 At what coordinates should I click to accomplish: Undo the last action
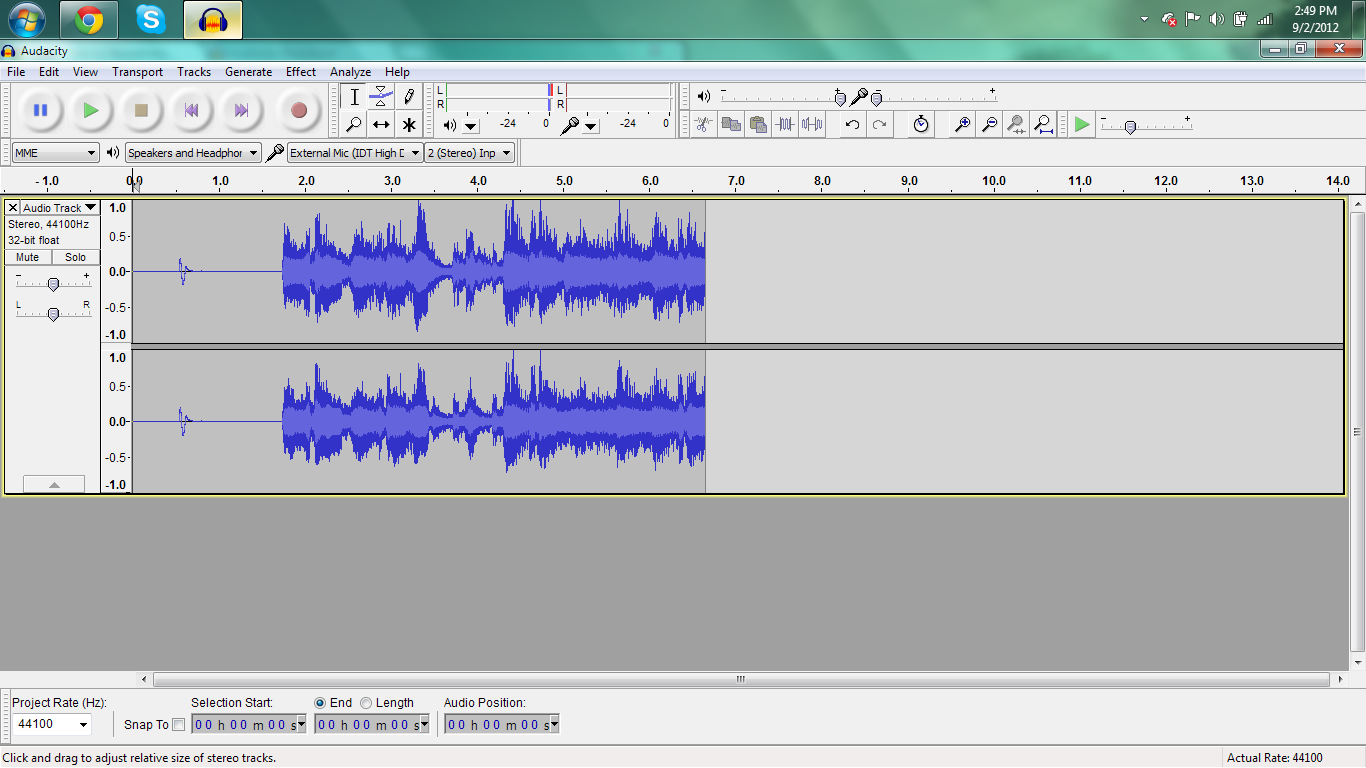coord(852,124)
